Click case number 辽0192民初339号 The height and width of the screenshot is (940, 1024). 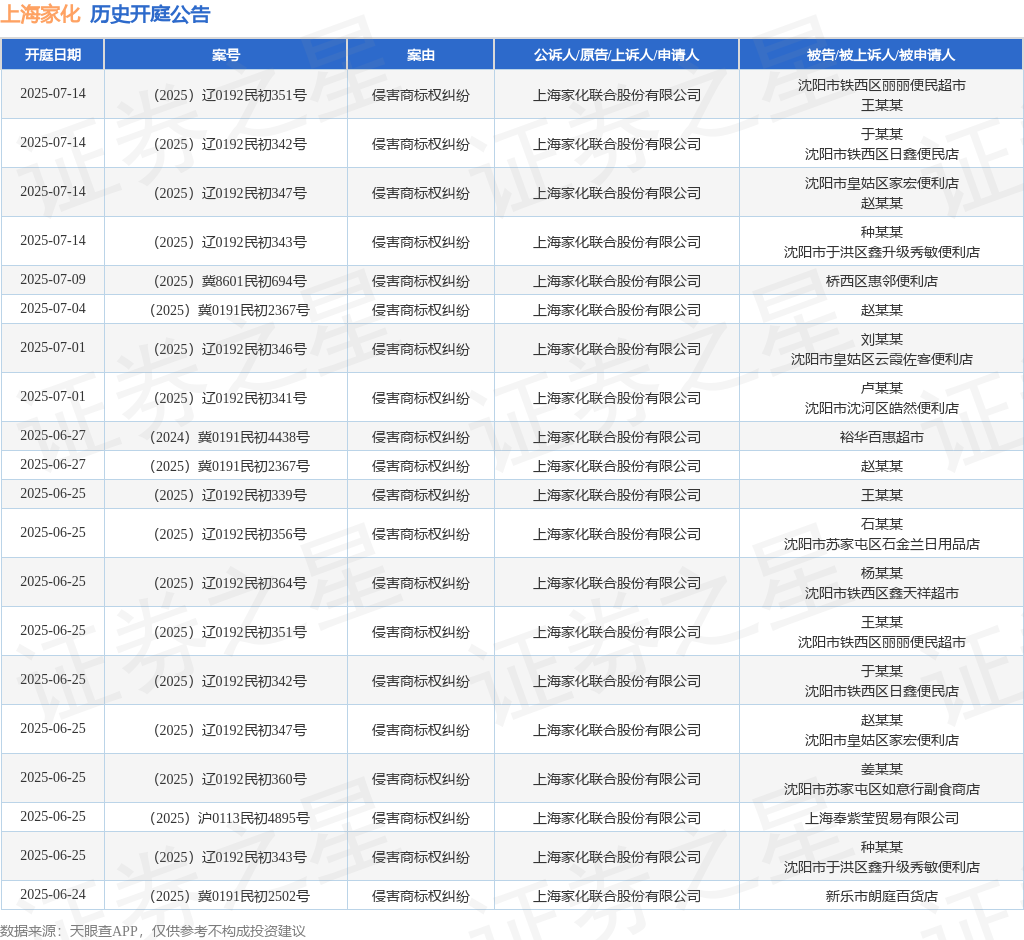tap(230, 495)
